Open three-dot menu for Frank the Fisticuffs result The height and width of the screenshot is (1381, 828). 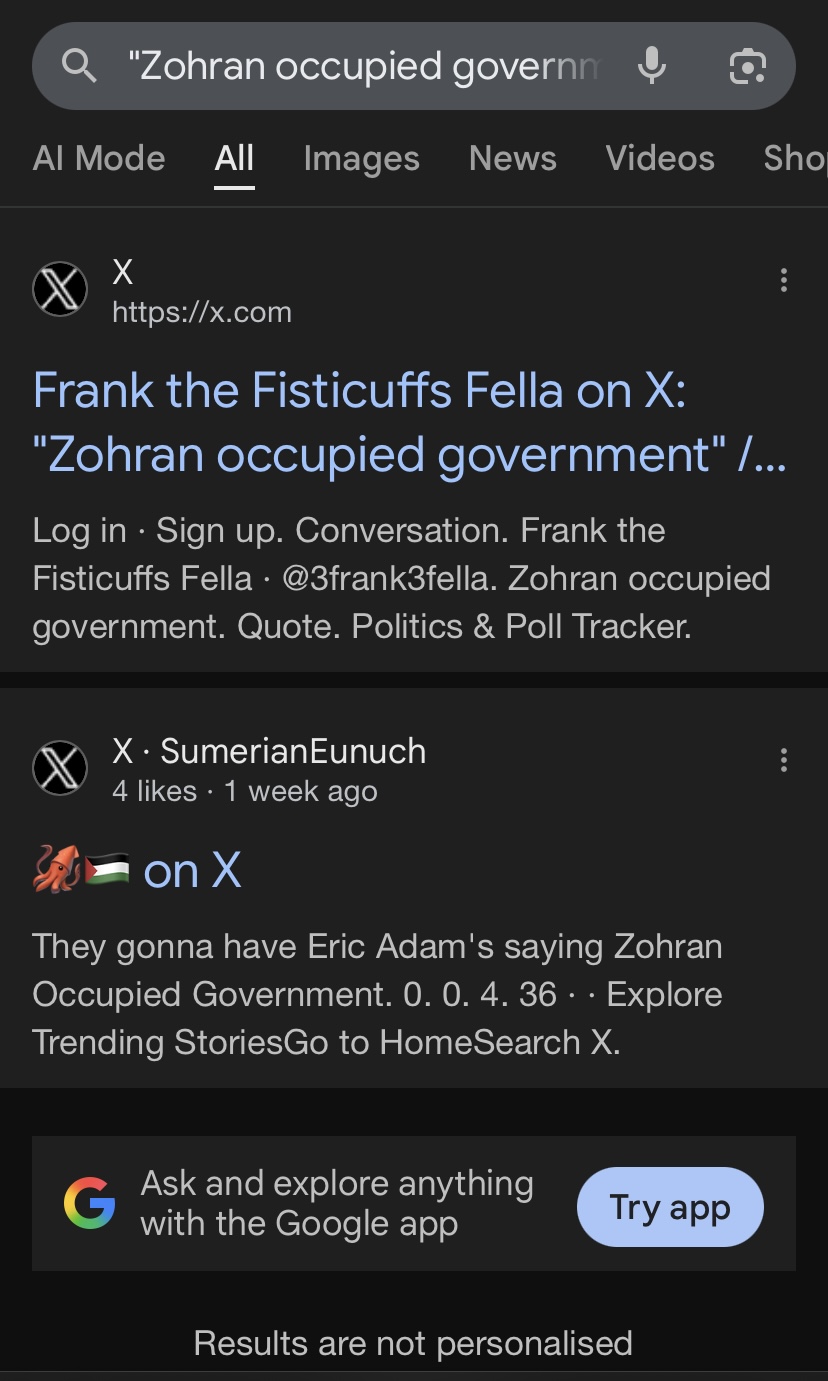point(783,281)
